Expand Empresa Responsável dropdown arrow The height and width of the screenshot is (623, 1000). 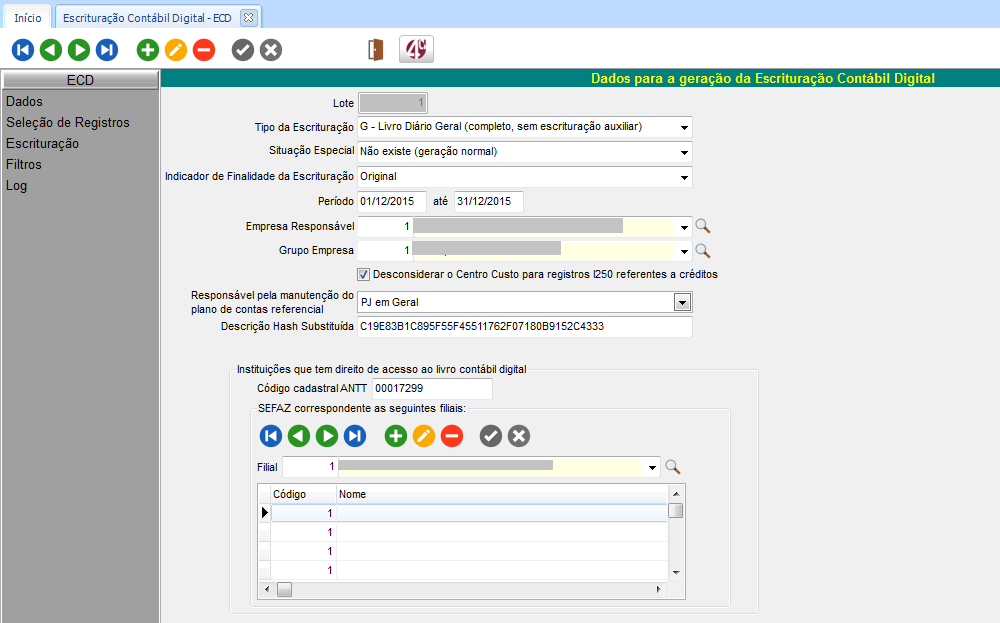[x=684, y=227]
